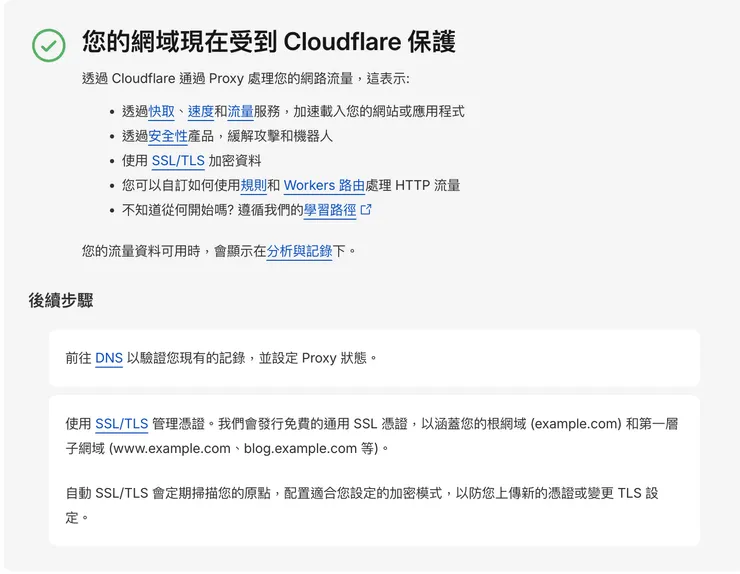
Task: Open the 流量 services link
Action: click(x=240, y=111)
